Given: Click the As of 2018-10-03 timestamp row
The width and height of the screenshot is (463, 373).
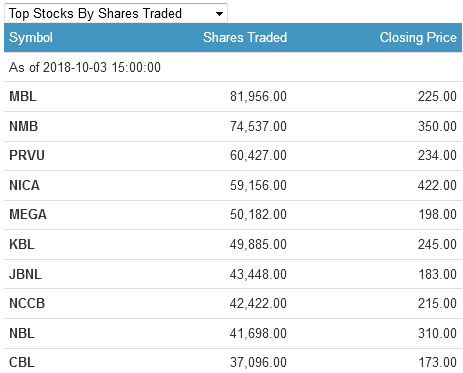Looking at the screenshot, I should (233, 67).
